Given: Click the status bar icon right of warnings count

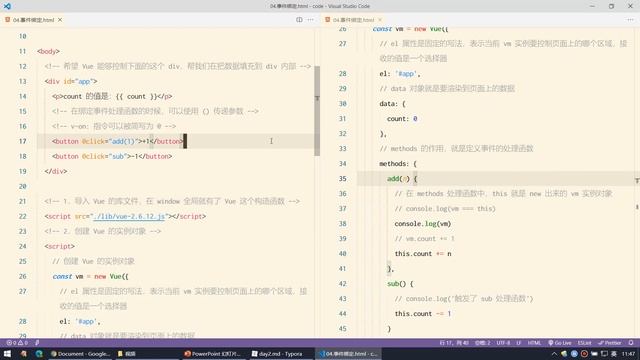Looking at the screenshot, I should pos(37,343).
